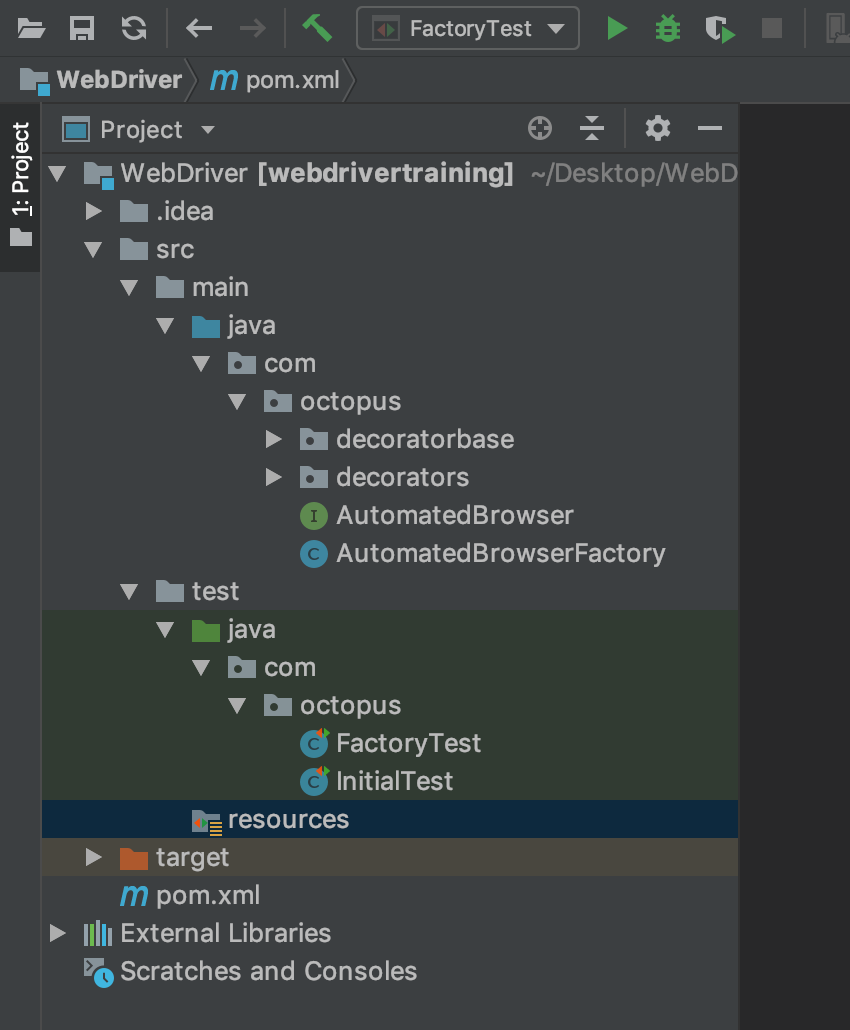Synchronize files with the refresh icon
Screen dimensions: 850x1030
click(x=134, y=28)
